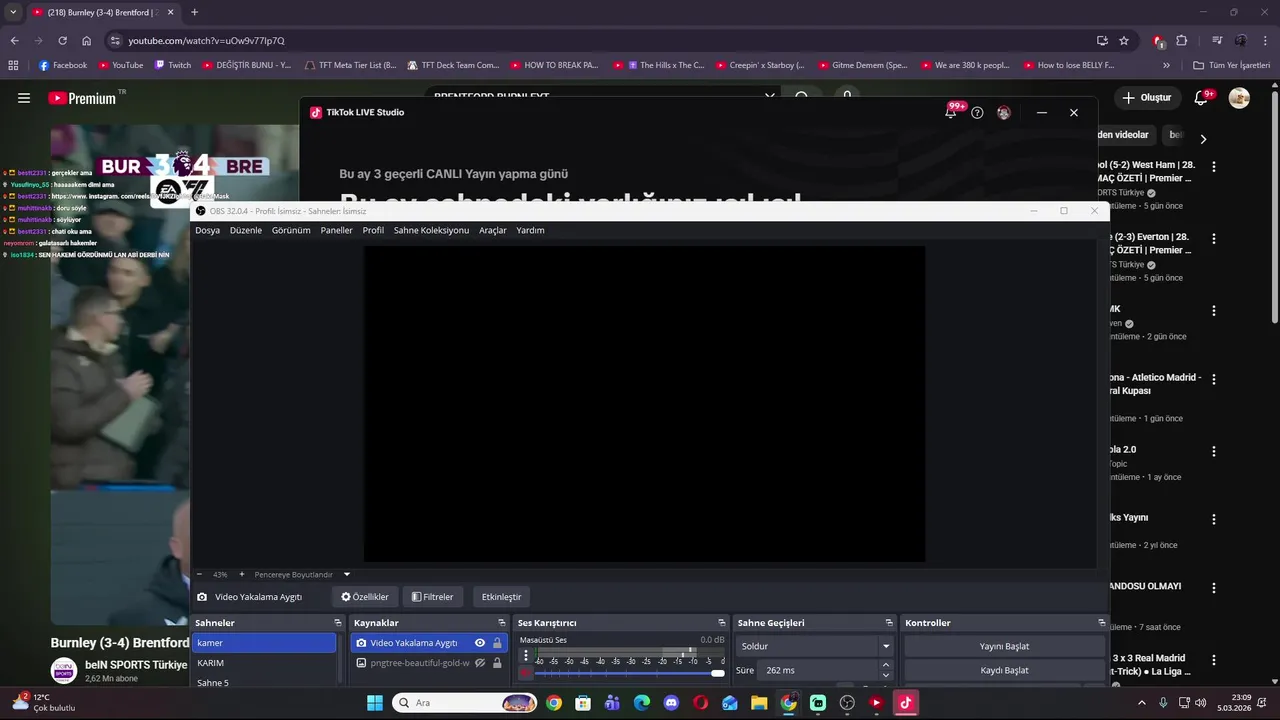Viewport: 1280px width, 720px height.
Task: Show the hidden pngtree-beautiful-gold source
Action: point(480,663)
